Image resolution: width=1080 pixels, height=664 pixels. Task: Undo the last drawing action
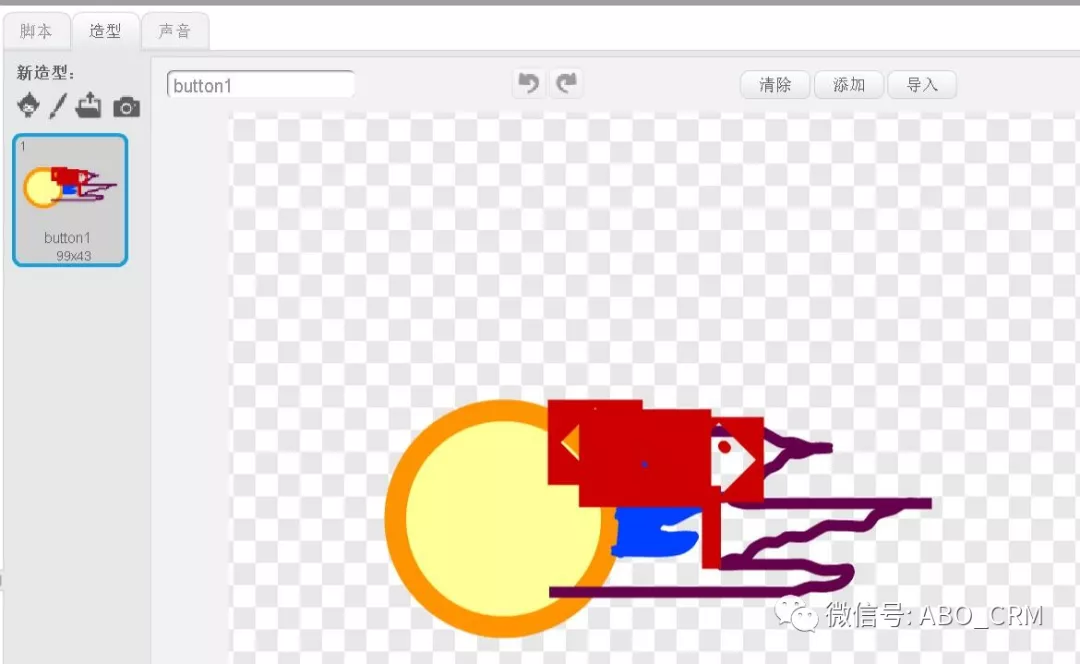pos(528,84)
